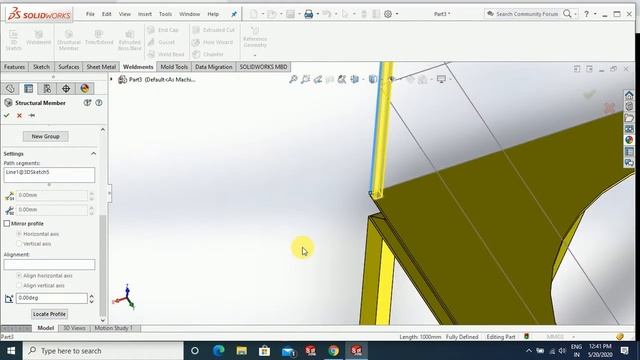Open the search type dropdown arrow
This screenshot has height=360, width=640.
point(576,14)
